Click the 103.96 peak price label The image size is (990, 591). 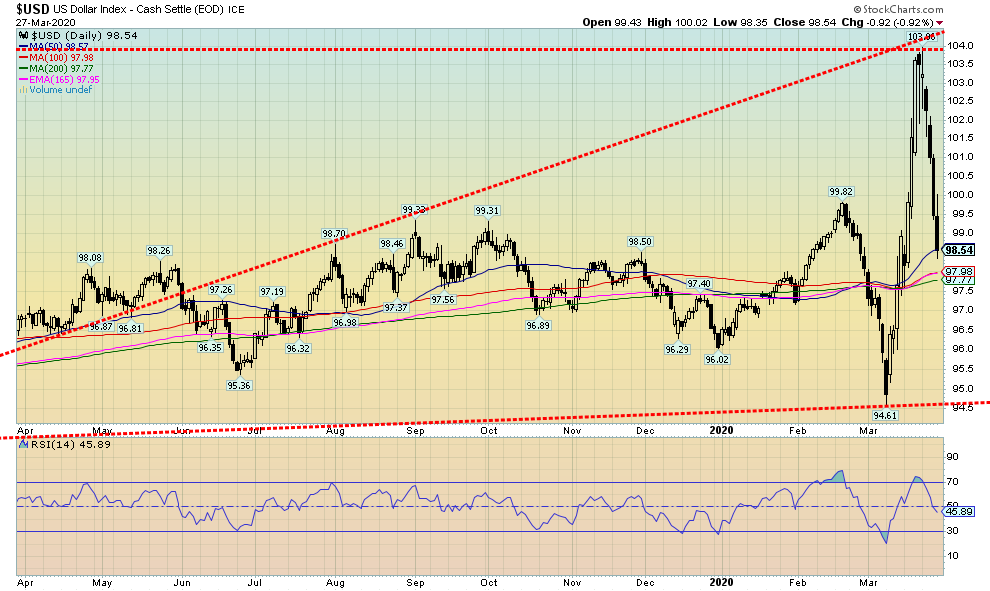pos(920,37)
